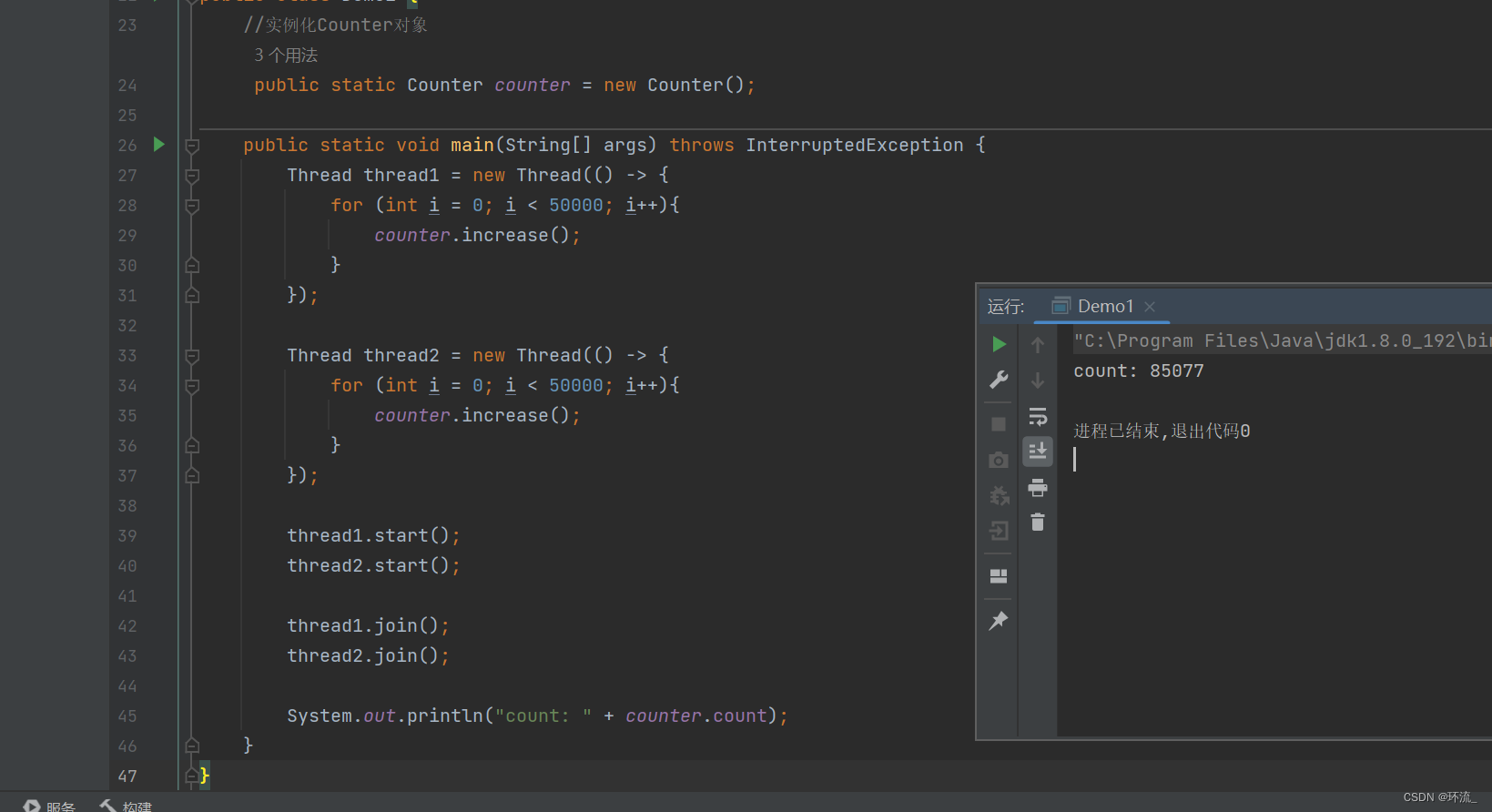Toggle soft-wrap in the console output
This screenshot has width=1492, height=812.
(1038, 417)
